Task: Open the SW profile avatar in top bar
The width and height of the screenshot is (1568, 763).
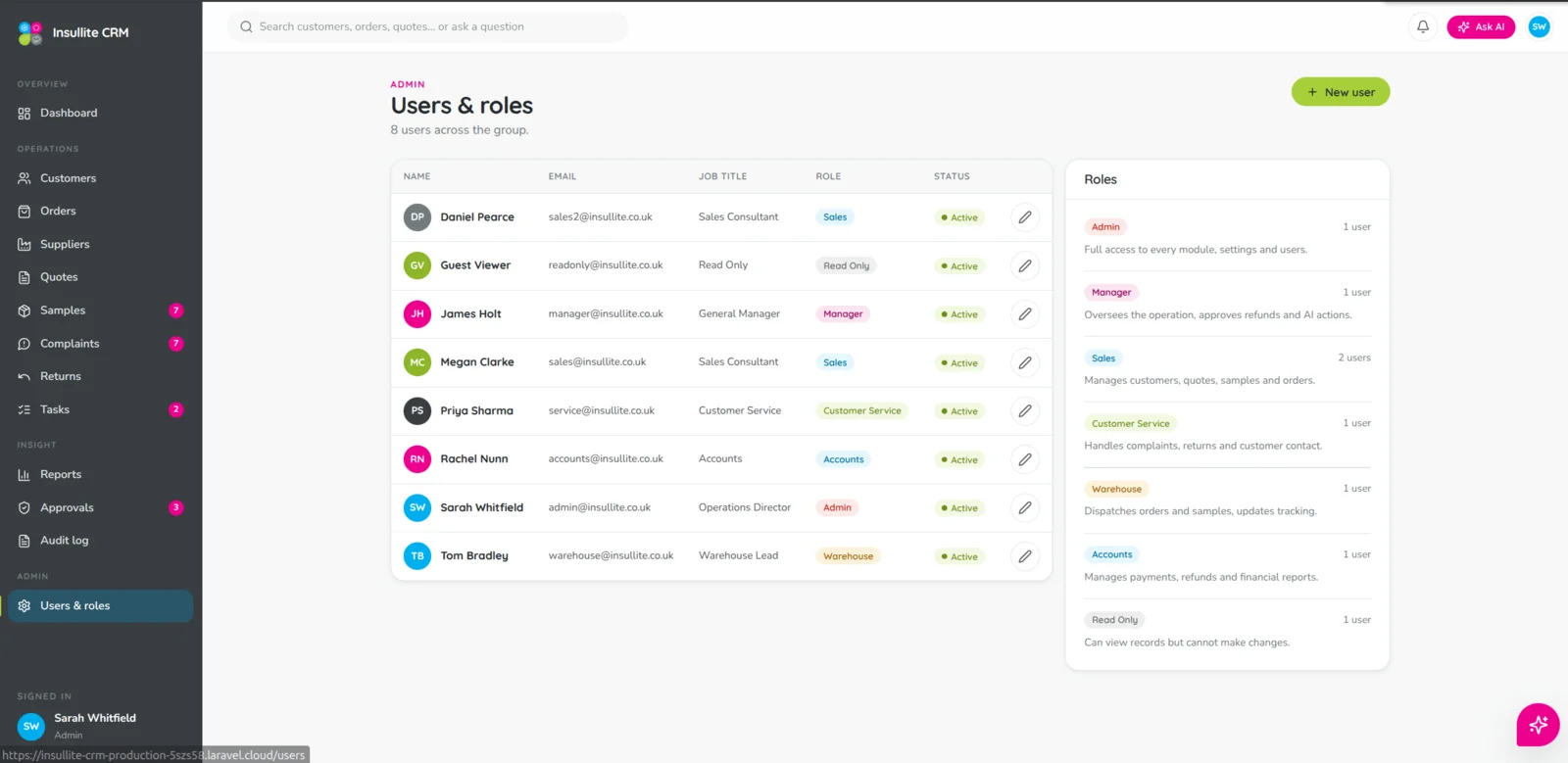Action: pos(1539,26)
